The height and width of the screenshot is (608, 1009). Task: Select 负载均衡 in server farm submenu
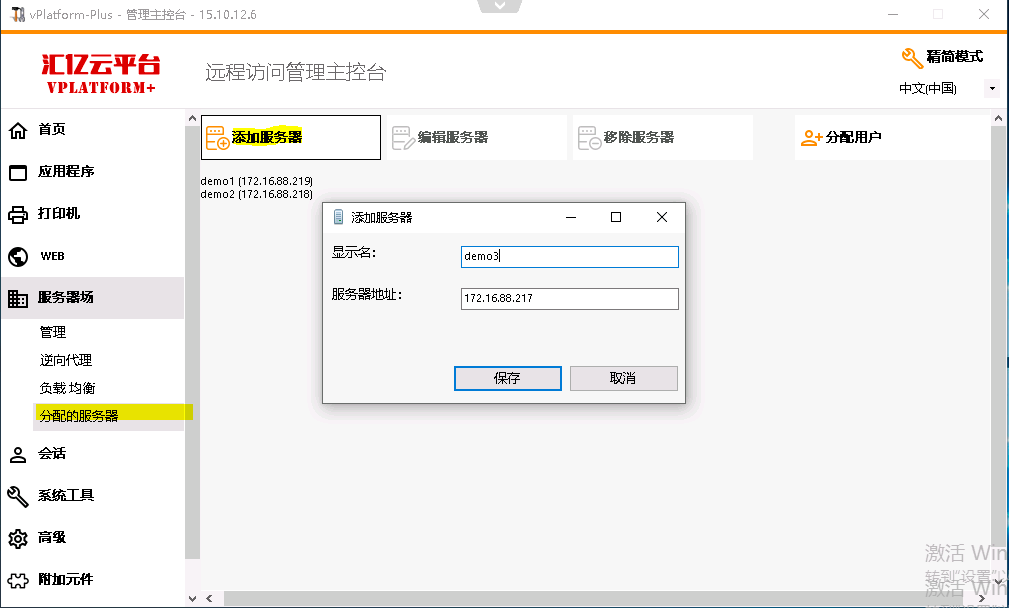coord(68,388)
